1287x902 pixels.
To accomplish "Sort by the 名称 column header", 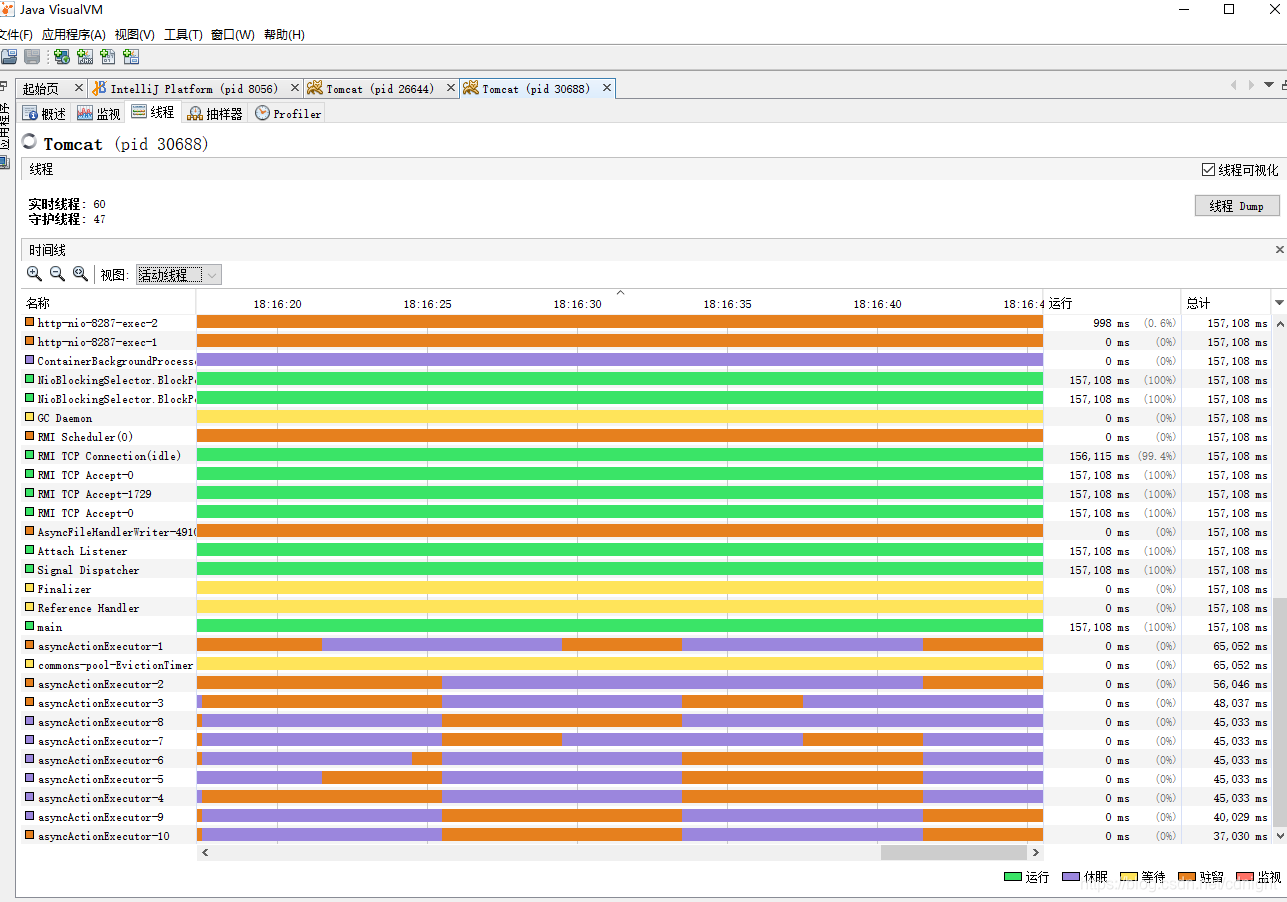I will (x=108, y=303).
